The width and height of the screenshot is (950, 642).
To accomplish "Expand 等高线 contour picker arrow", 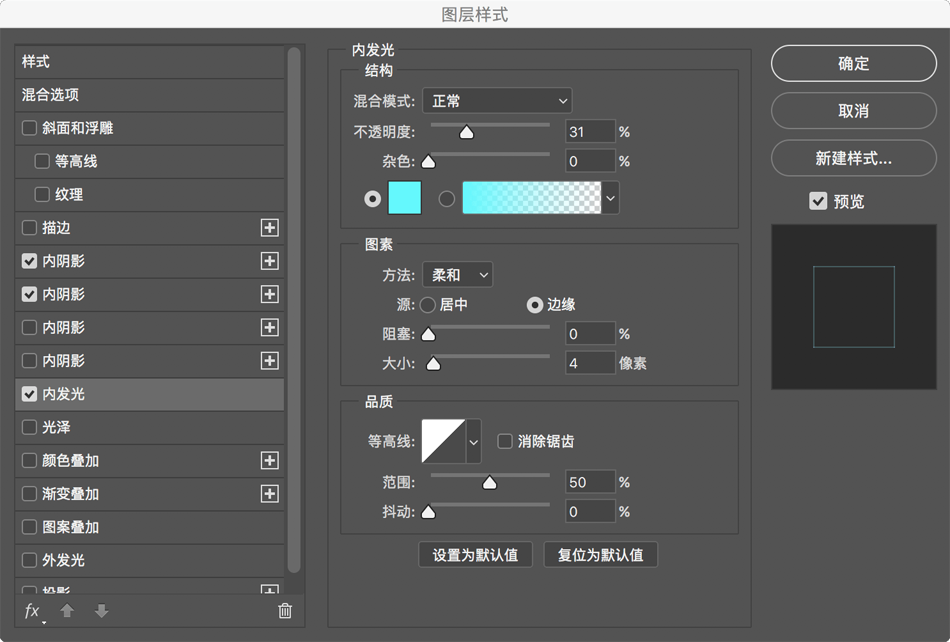I will (474, 442).
